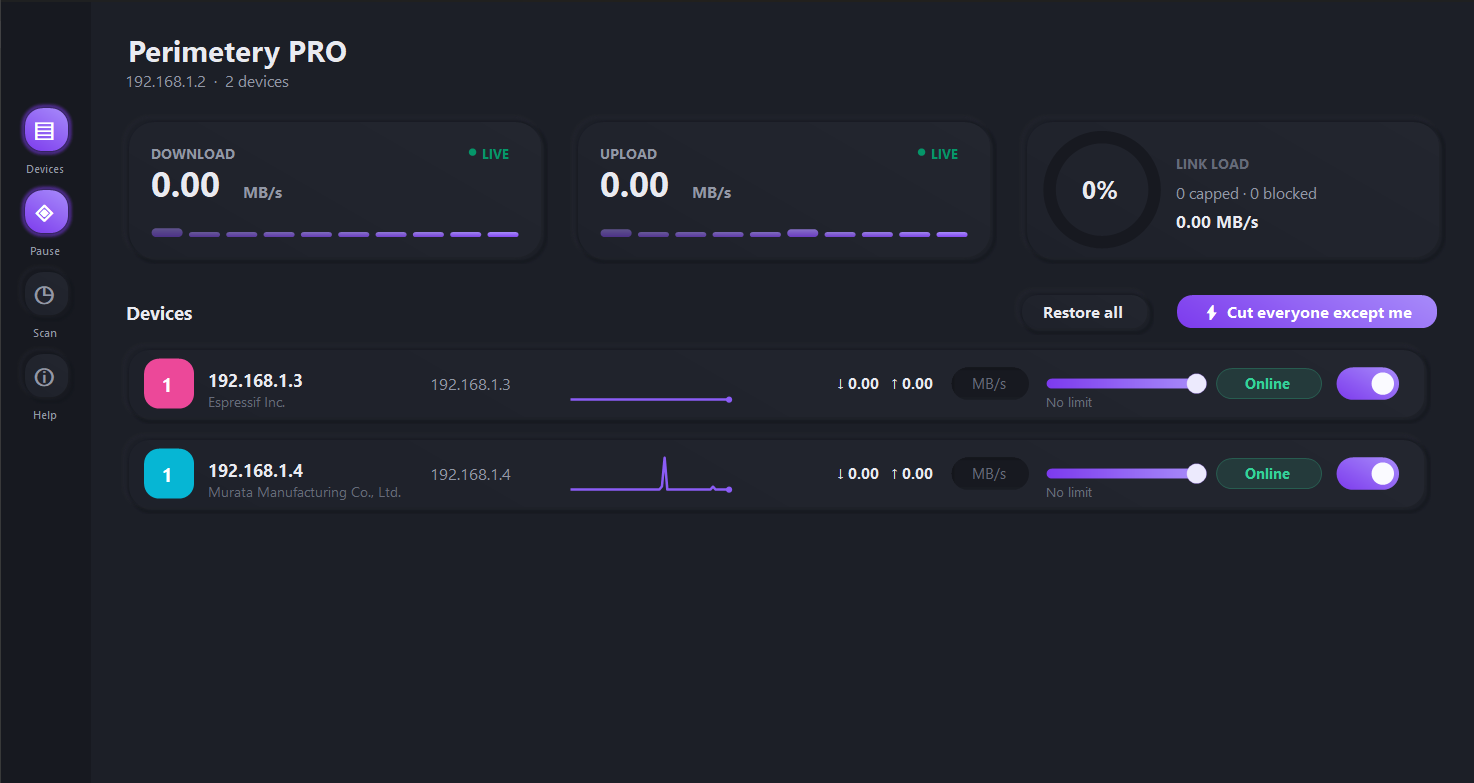Click the traffic sparkline of 192.168.1.4
Viewport: 1474px width, 783px height.
pos(651,474)
